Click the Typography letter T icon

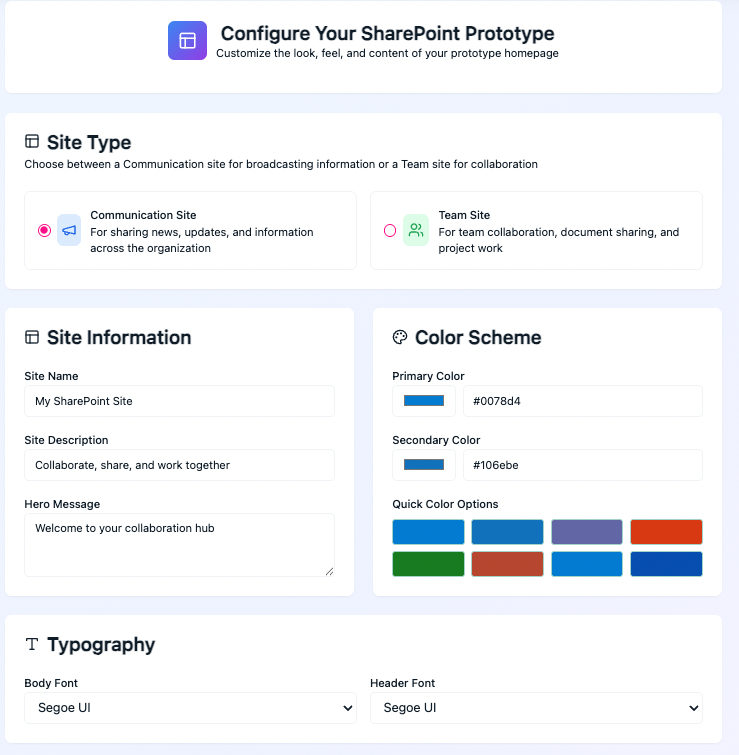[32, 644]
